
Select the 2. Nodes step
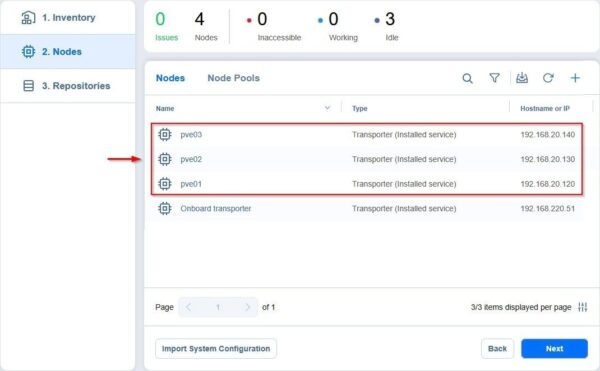tap(68, 52)
